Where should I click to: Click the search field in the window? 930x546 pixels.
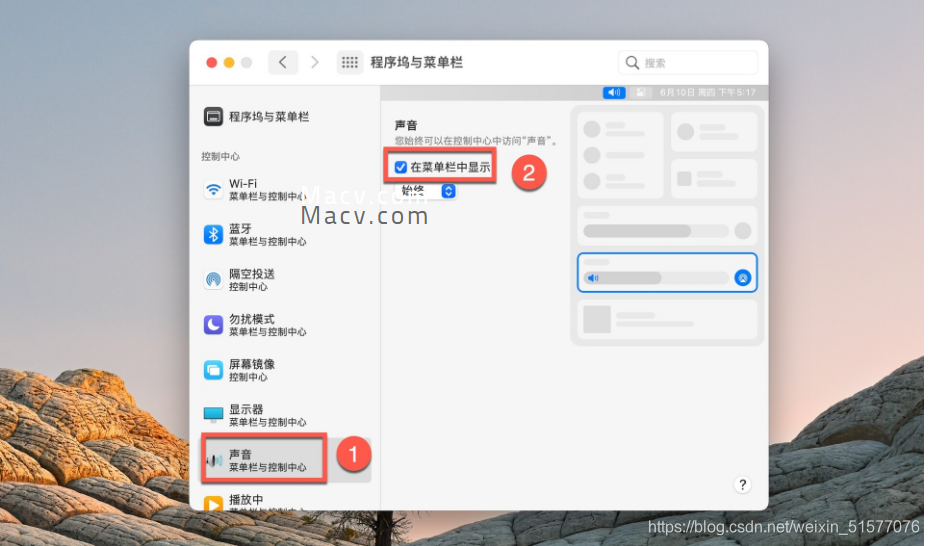coord(688,62)
